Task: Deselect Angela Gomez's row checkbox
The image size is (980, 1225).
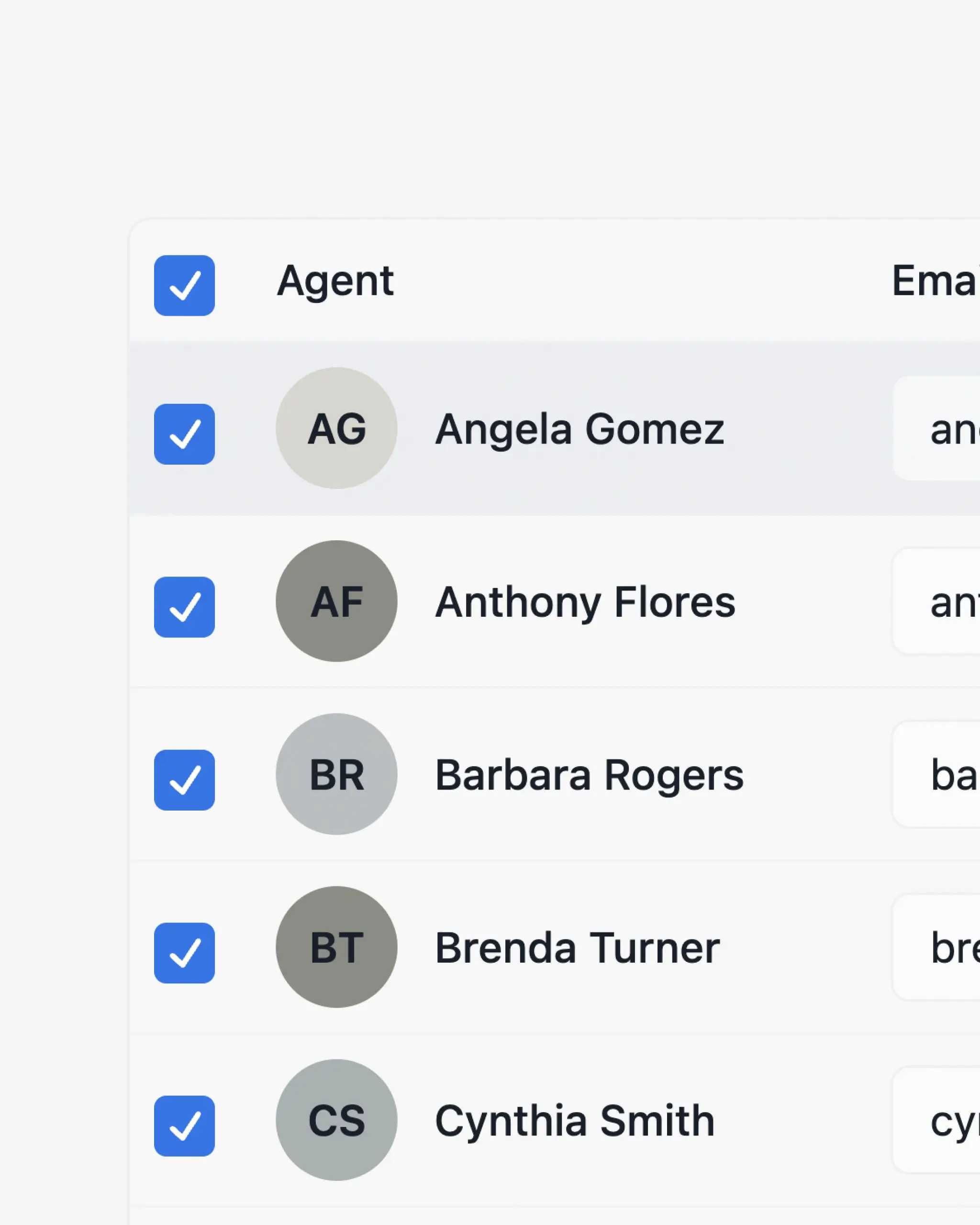Action: coord(184,434)
